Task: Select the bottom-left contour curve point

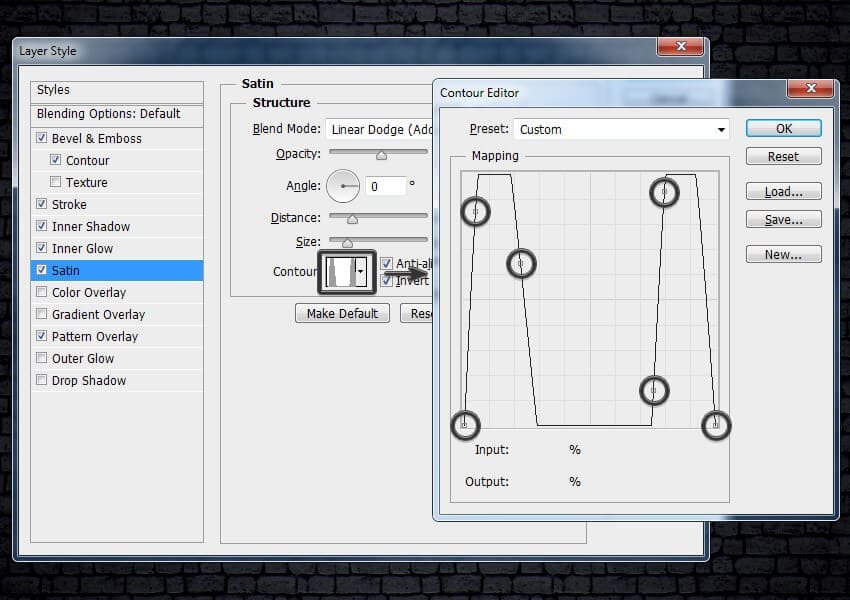Action: (x=464, y=425)
